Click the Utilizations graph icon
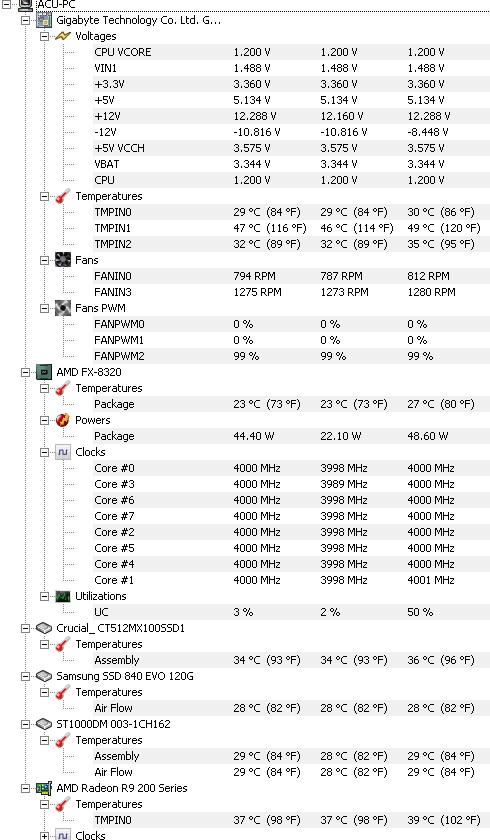The height and width of the screenshot is (840, 490). click(x=63, y=596)
